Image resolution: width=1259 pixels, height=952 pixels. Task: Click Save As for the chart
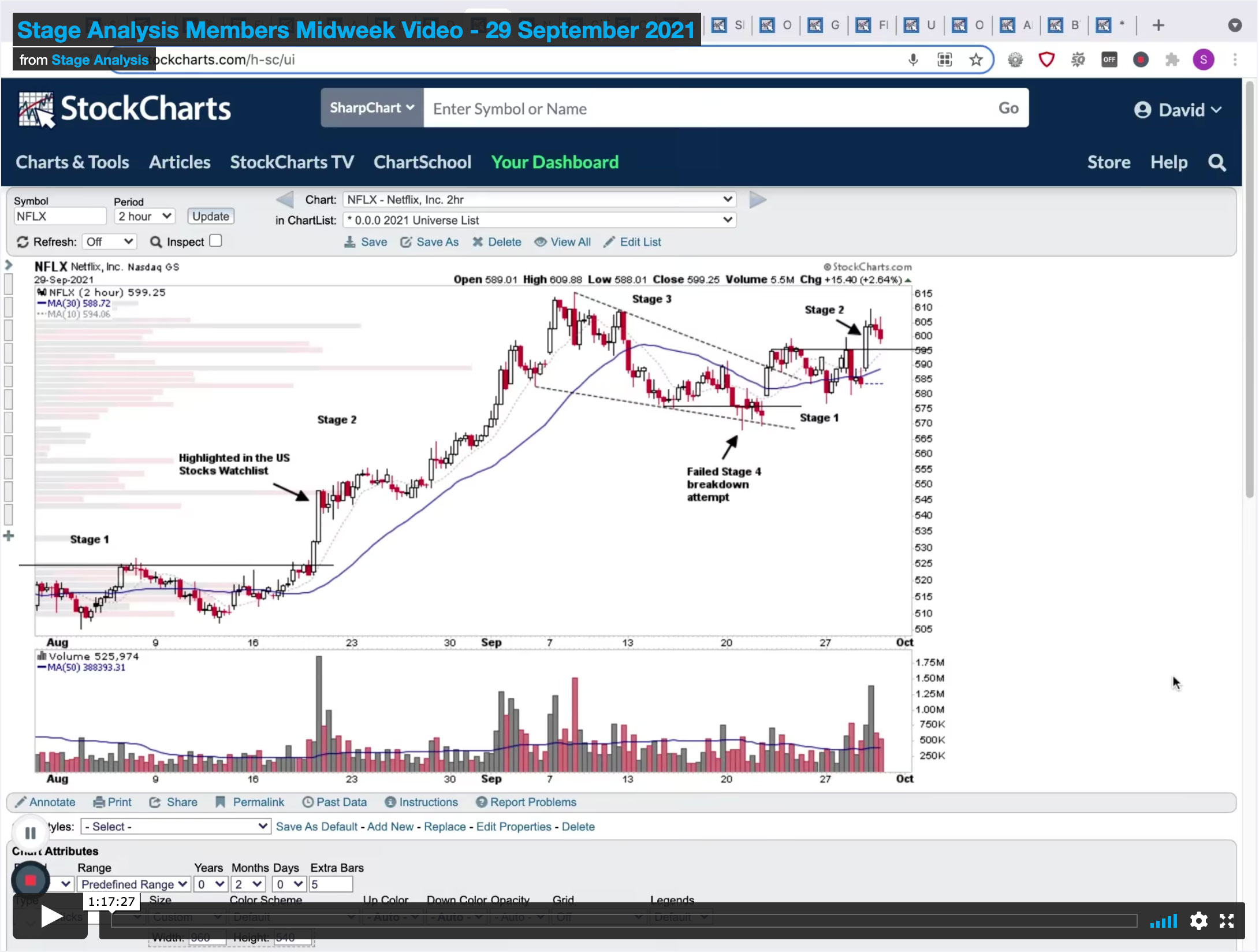coord(430,242)
